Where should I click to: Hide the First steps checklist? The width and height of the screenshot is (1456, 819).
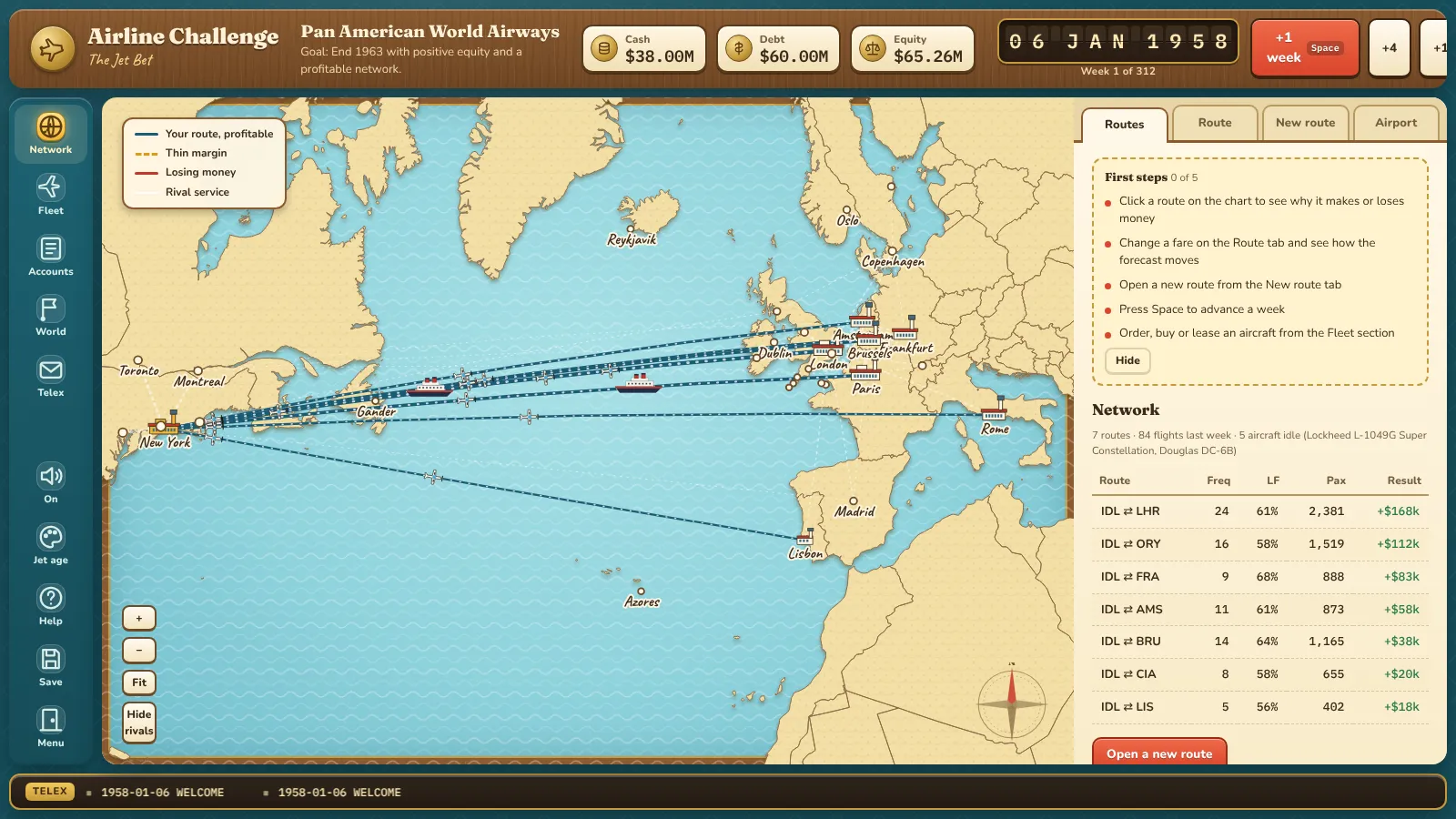point(1127,361)
